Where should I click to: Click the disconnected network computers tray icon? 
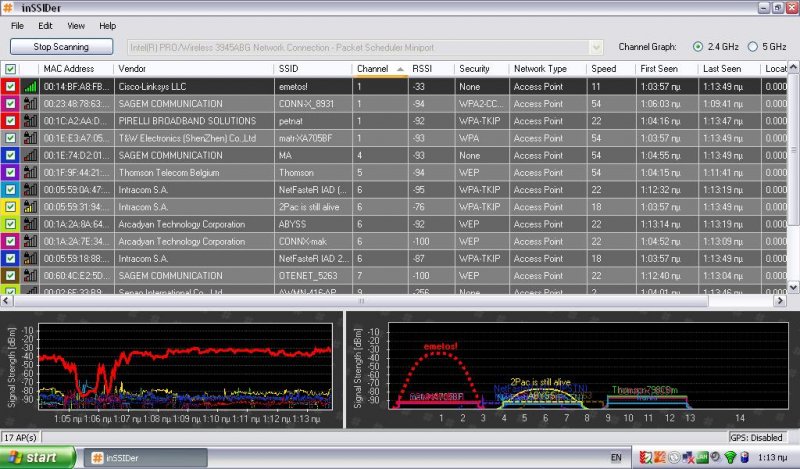coord(688,457)
